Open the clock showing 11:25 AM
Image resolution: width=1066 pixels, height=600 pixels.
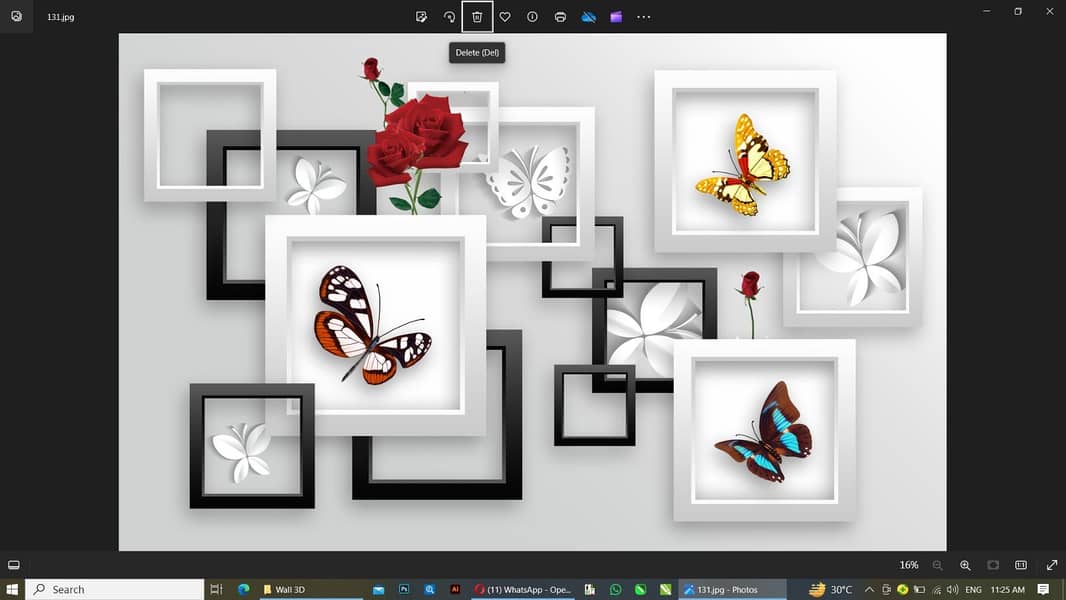coord(1008,589)
